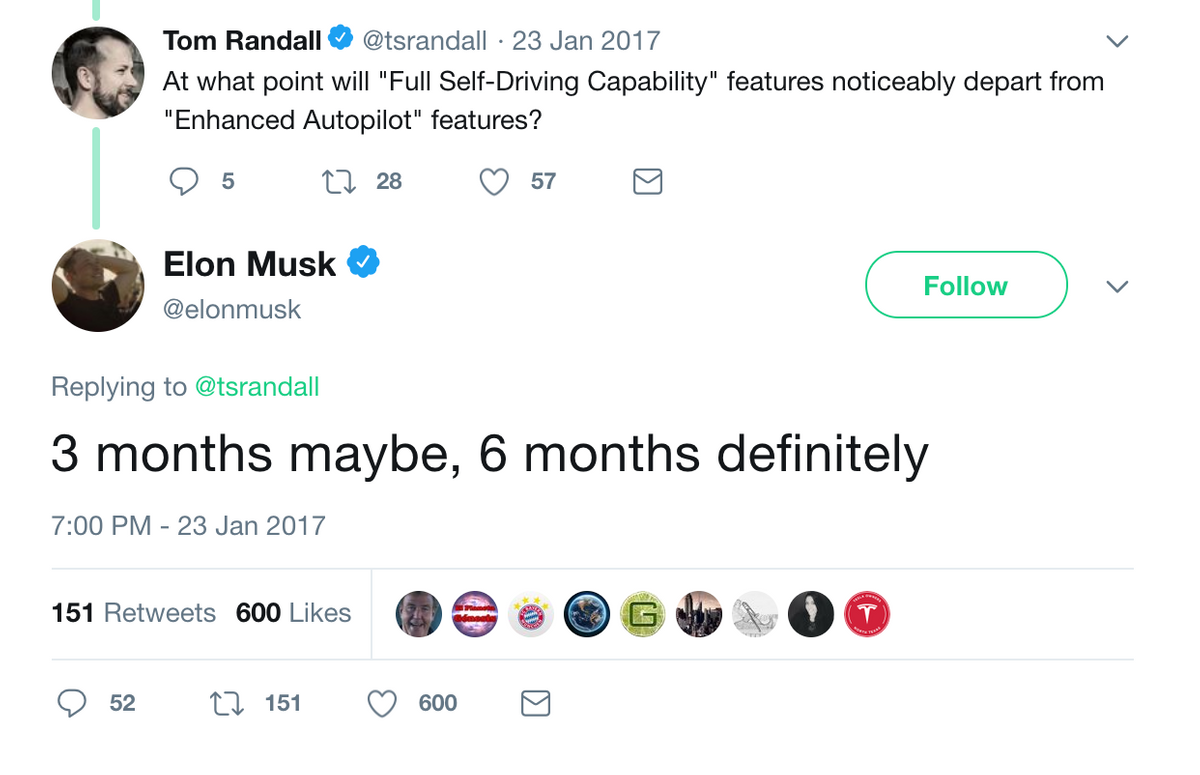The width and height of the screenshot is (1200, 775).
Task: Open dropdown caret on Tom Randall's tweet
Action: (x=1117, y=41)
